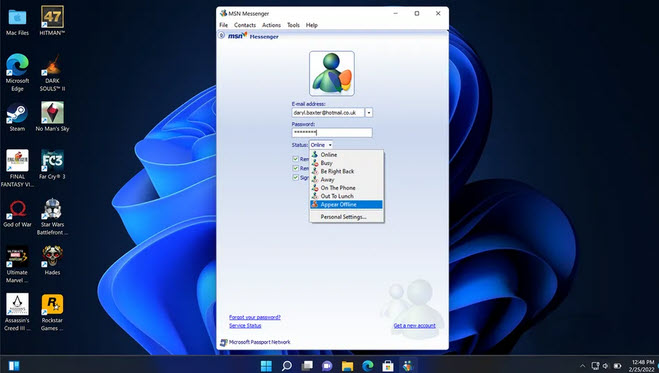Open the Assassin's Creed III desktop shortcut

pos(17,313)
